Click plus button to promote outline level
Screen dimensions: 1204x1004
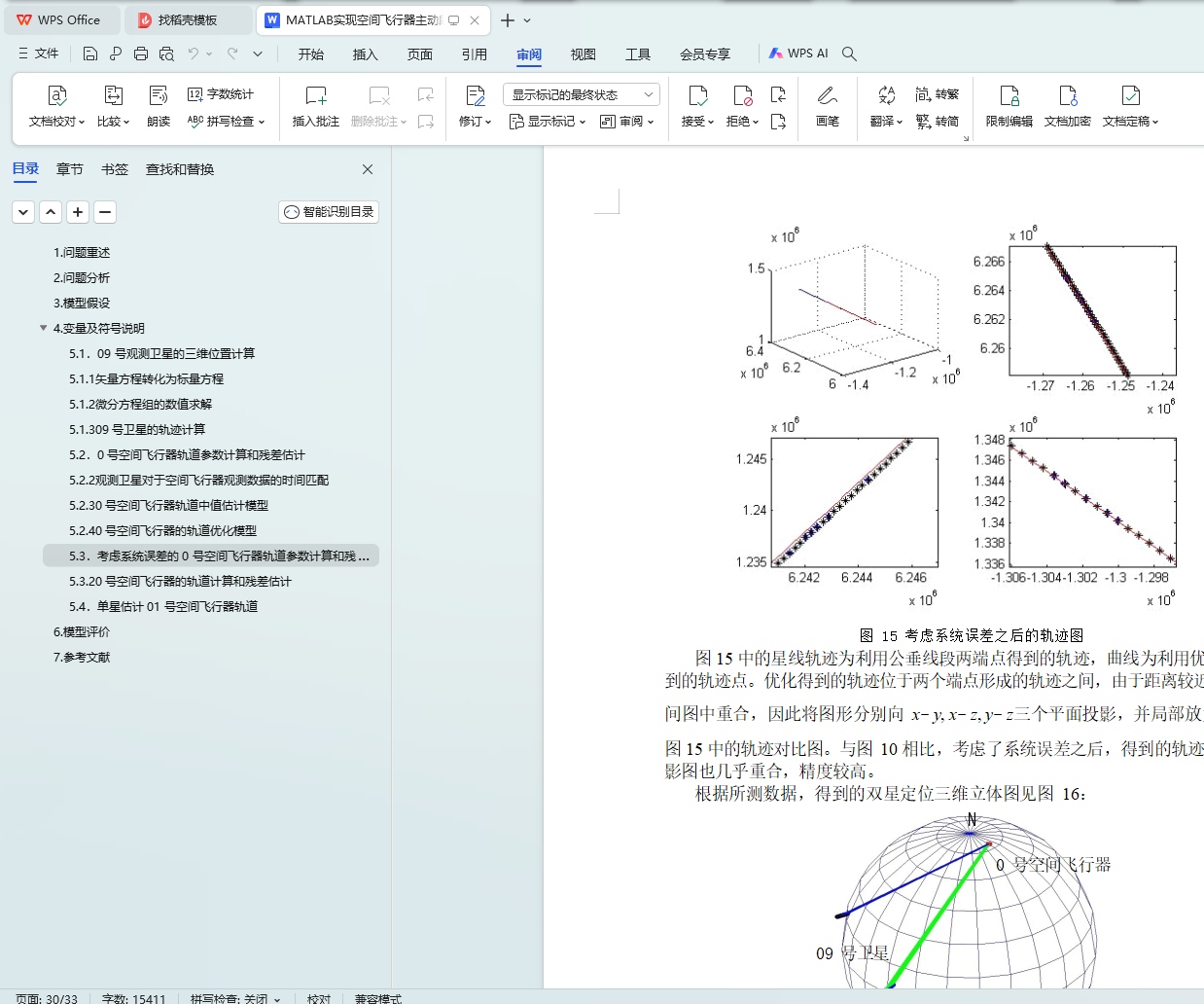pos(78,211)
